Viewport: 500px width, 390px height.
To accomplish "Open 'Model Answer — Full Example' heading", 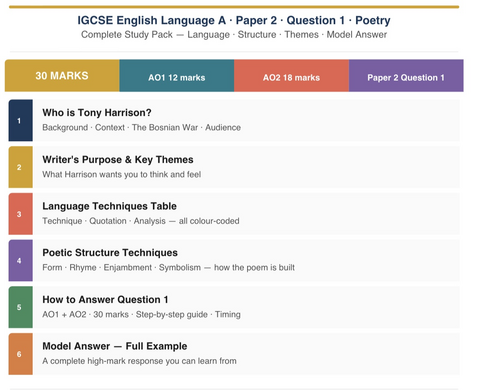I will 115,346.
